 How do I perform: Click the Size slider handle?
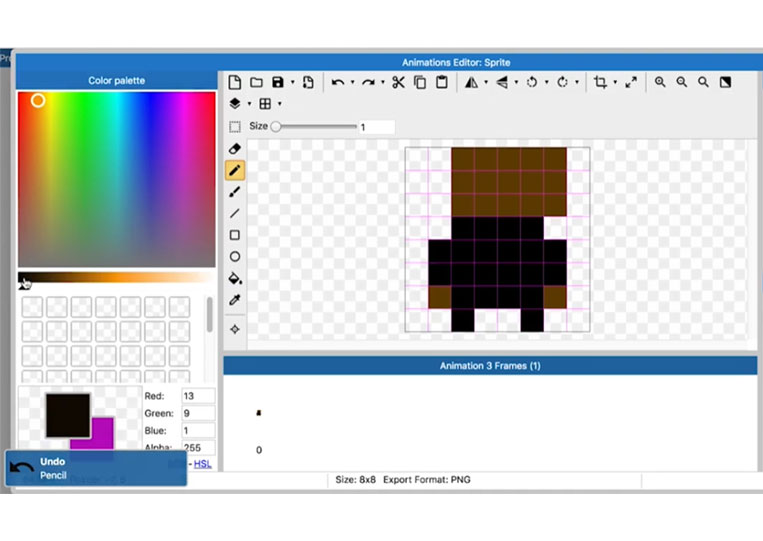pyautogui.click(x=276, y=126)
